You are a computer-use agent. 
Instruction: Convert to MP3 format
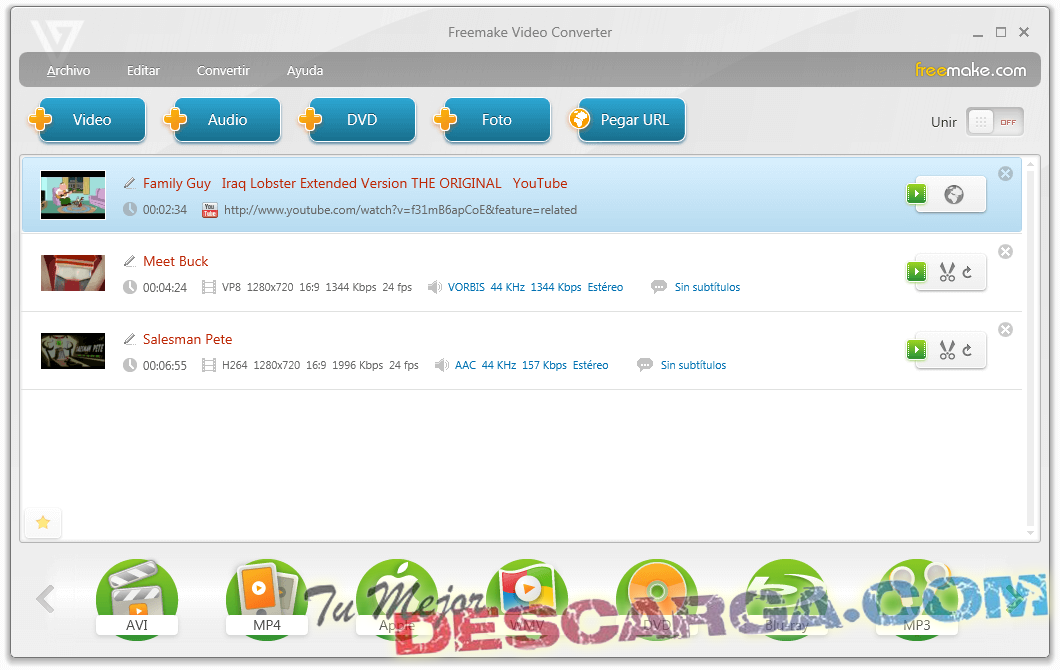(x=917, y=598)
